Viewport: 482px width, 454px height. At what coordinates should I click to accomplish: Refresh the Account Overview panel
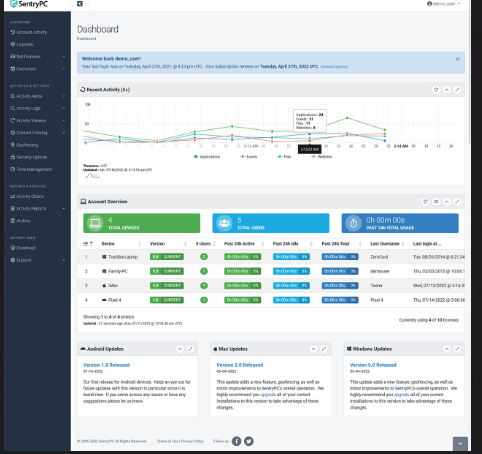click(x=425, y=202)
